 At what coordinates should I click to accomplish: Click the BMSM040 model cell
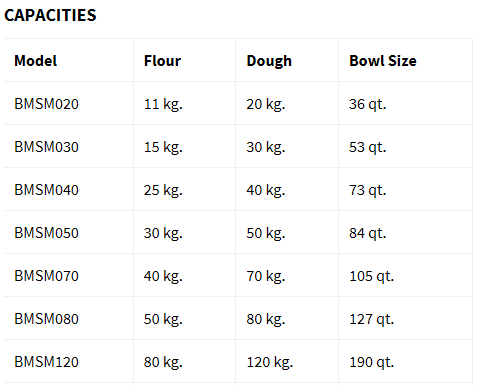(x=46, y=190)
